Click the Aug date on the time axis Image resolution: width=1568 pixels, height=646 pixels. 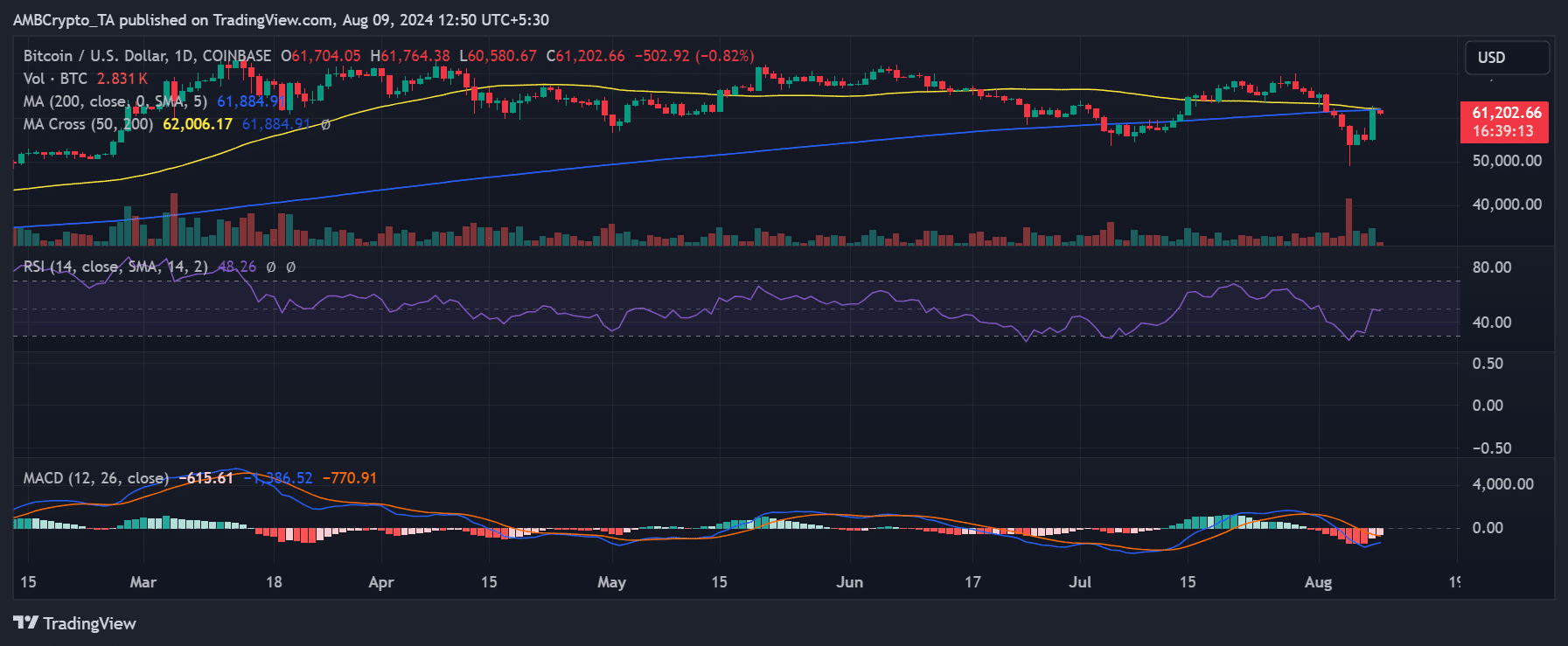(x=1318, y=582)
